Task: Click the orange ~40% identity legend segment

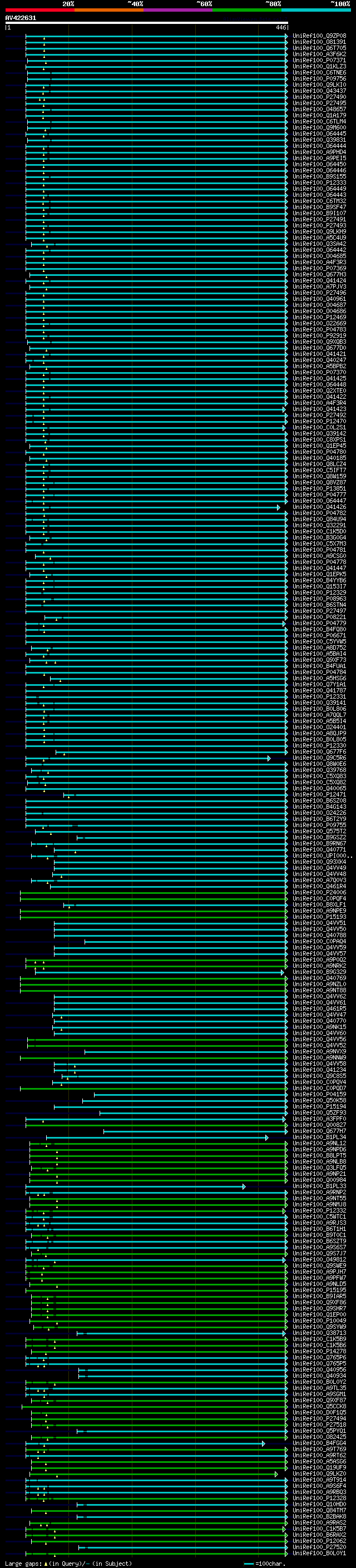Action: [109, 11]
